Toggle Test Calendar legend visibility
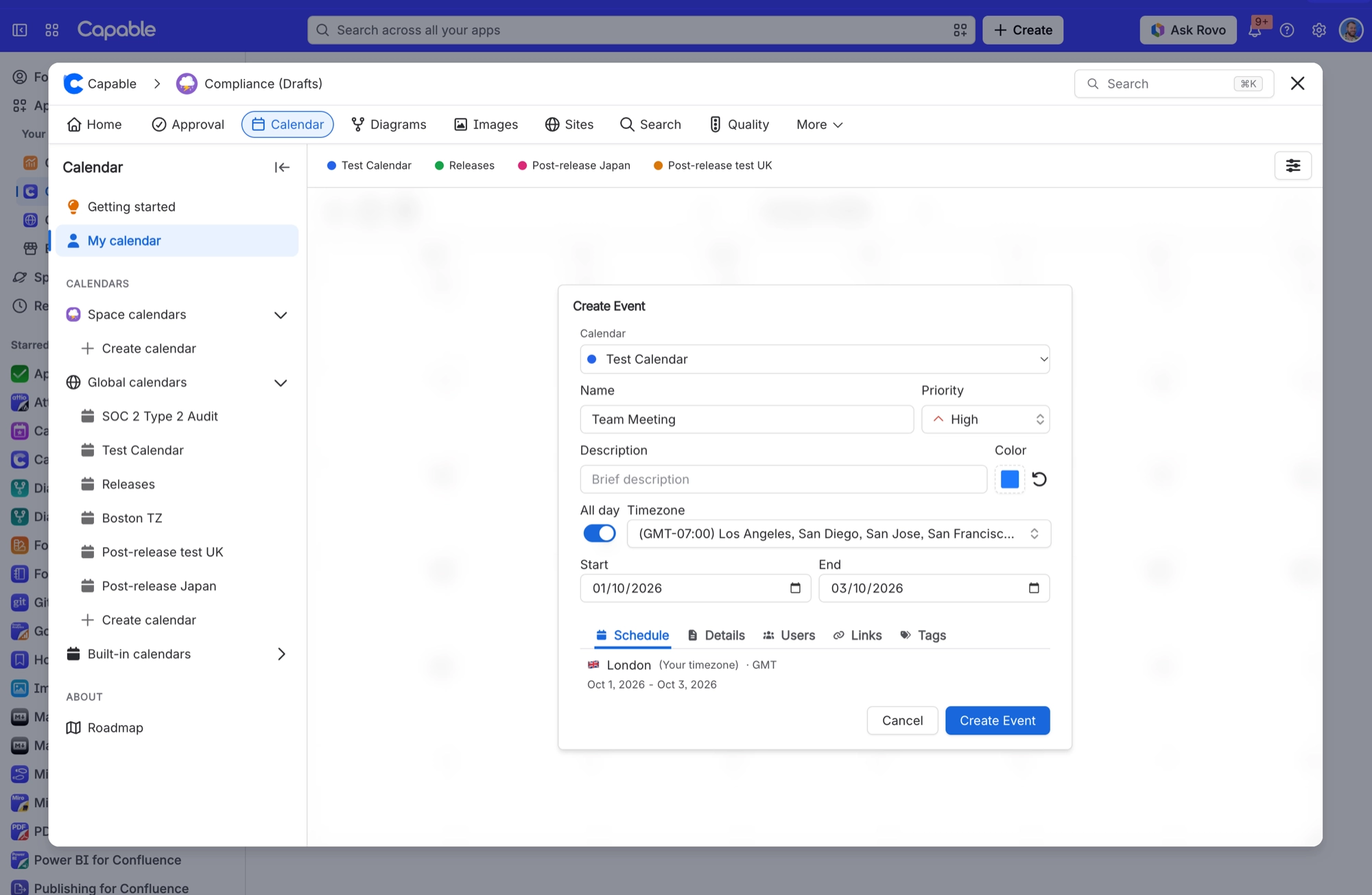1372x895 pixels. point(369,165)
